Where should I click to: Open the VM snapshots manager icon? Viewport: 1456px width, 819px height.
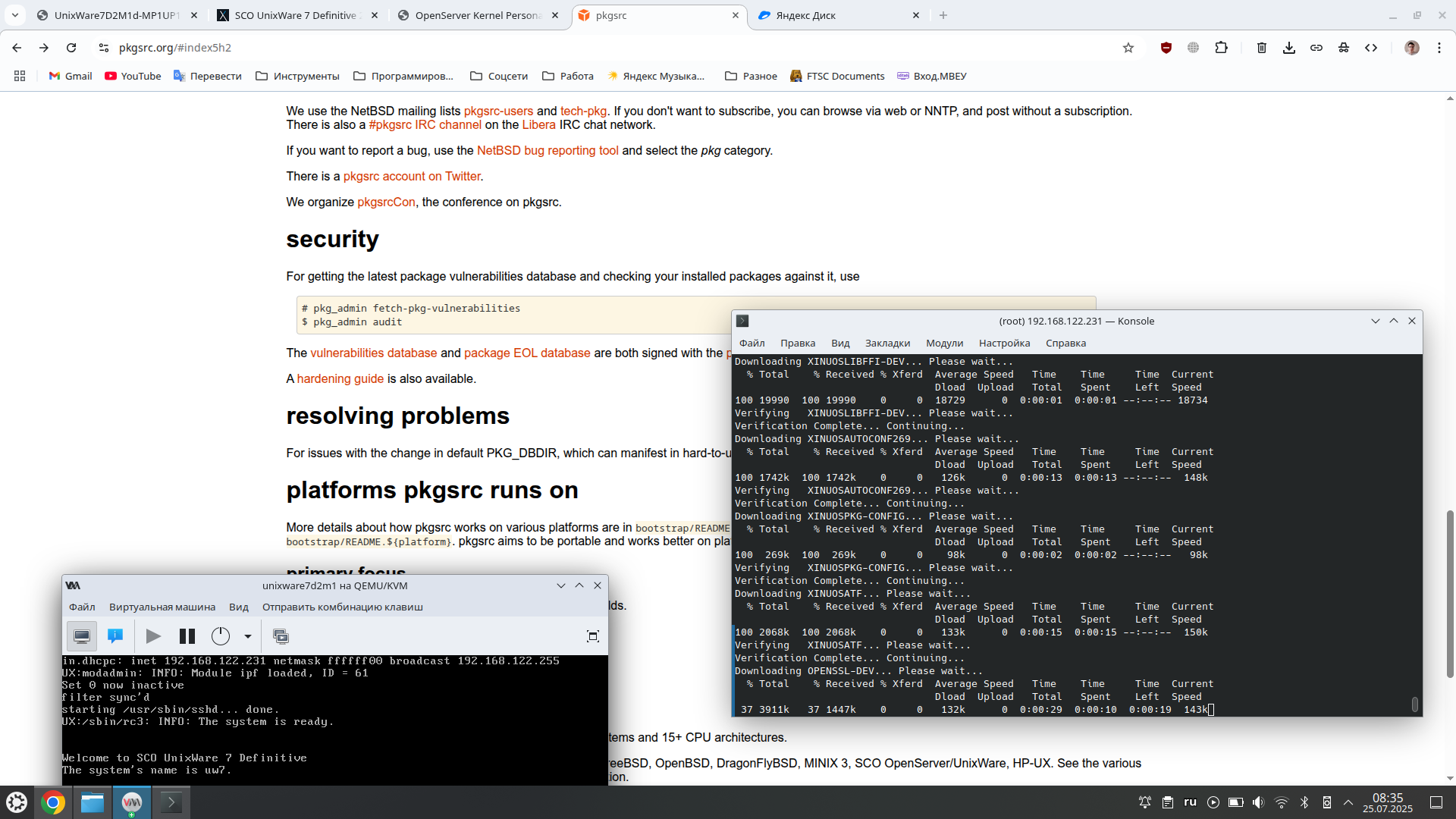281,636
